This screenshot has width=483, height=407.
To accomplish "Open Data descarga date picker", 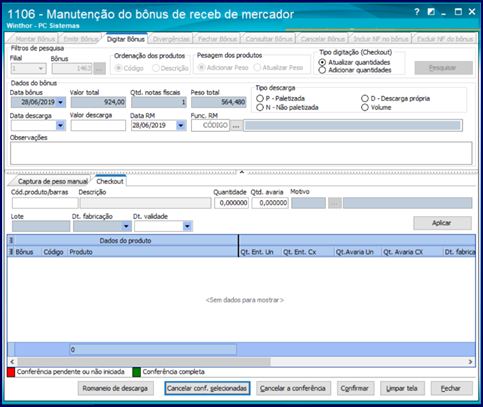I will pyautogui.click(x=60, y=126).
